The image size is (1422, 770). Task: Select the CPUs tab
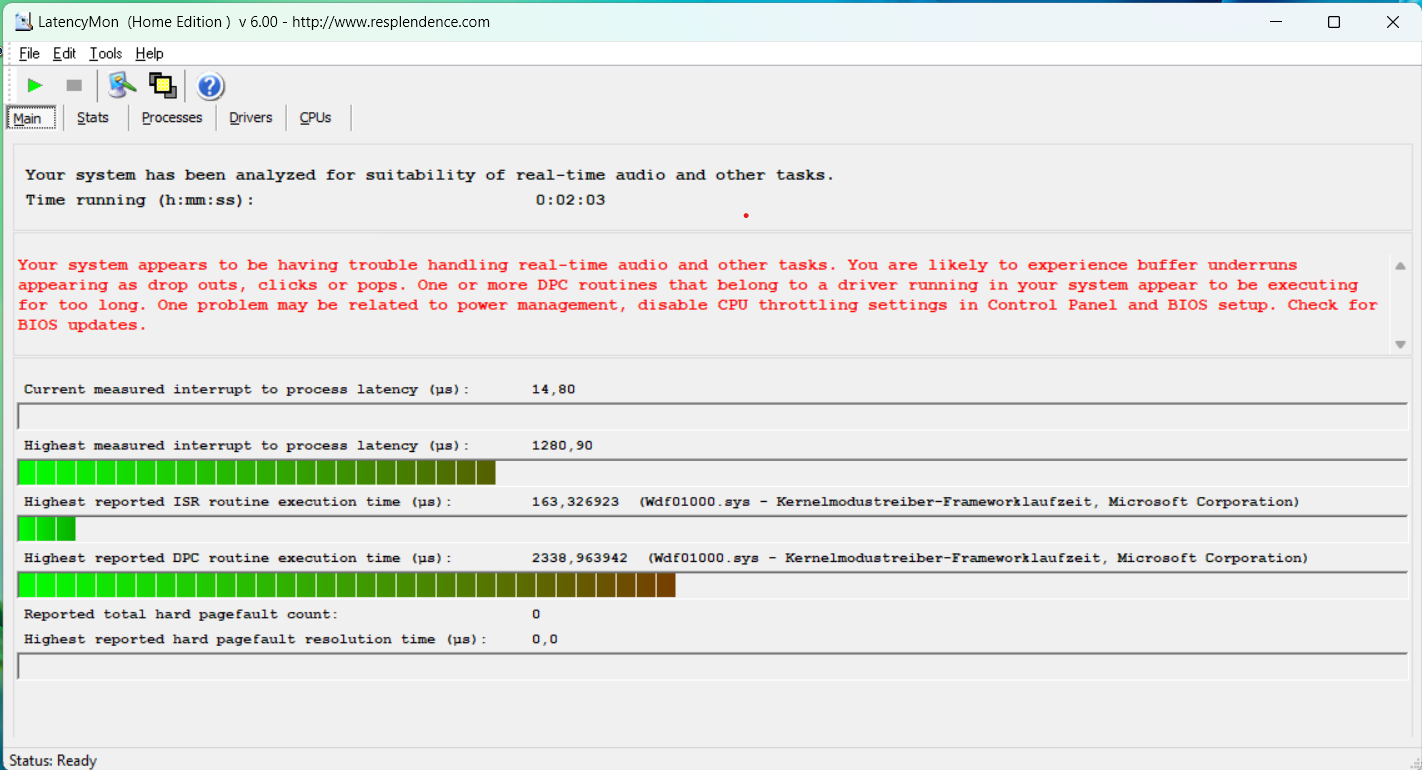point(315,118)
